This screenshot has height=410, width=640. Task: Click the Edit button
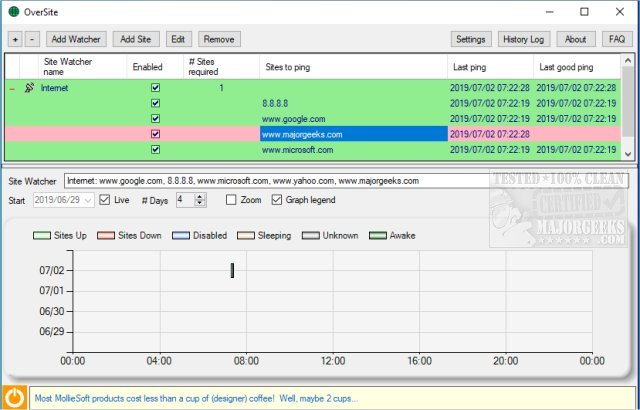[x=178, y=40]
